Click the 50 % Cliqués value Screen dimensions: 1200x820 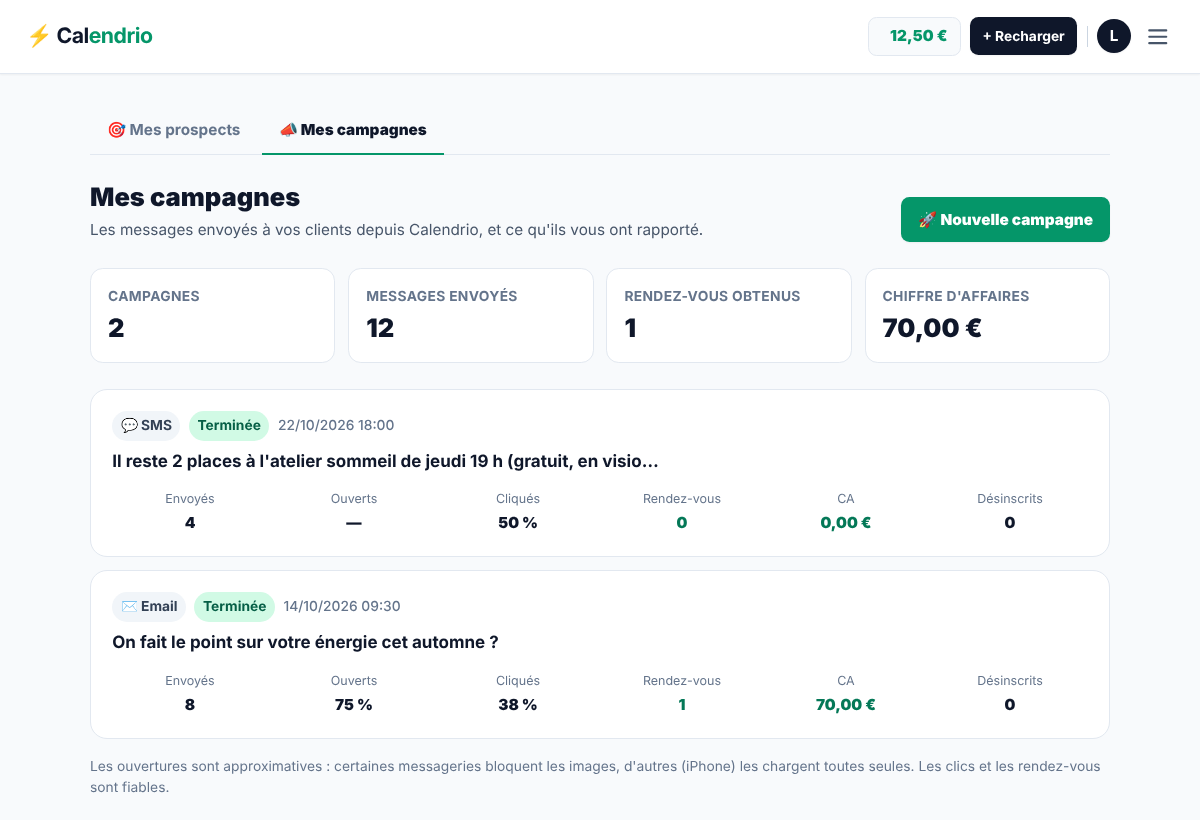[518, 522]
